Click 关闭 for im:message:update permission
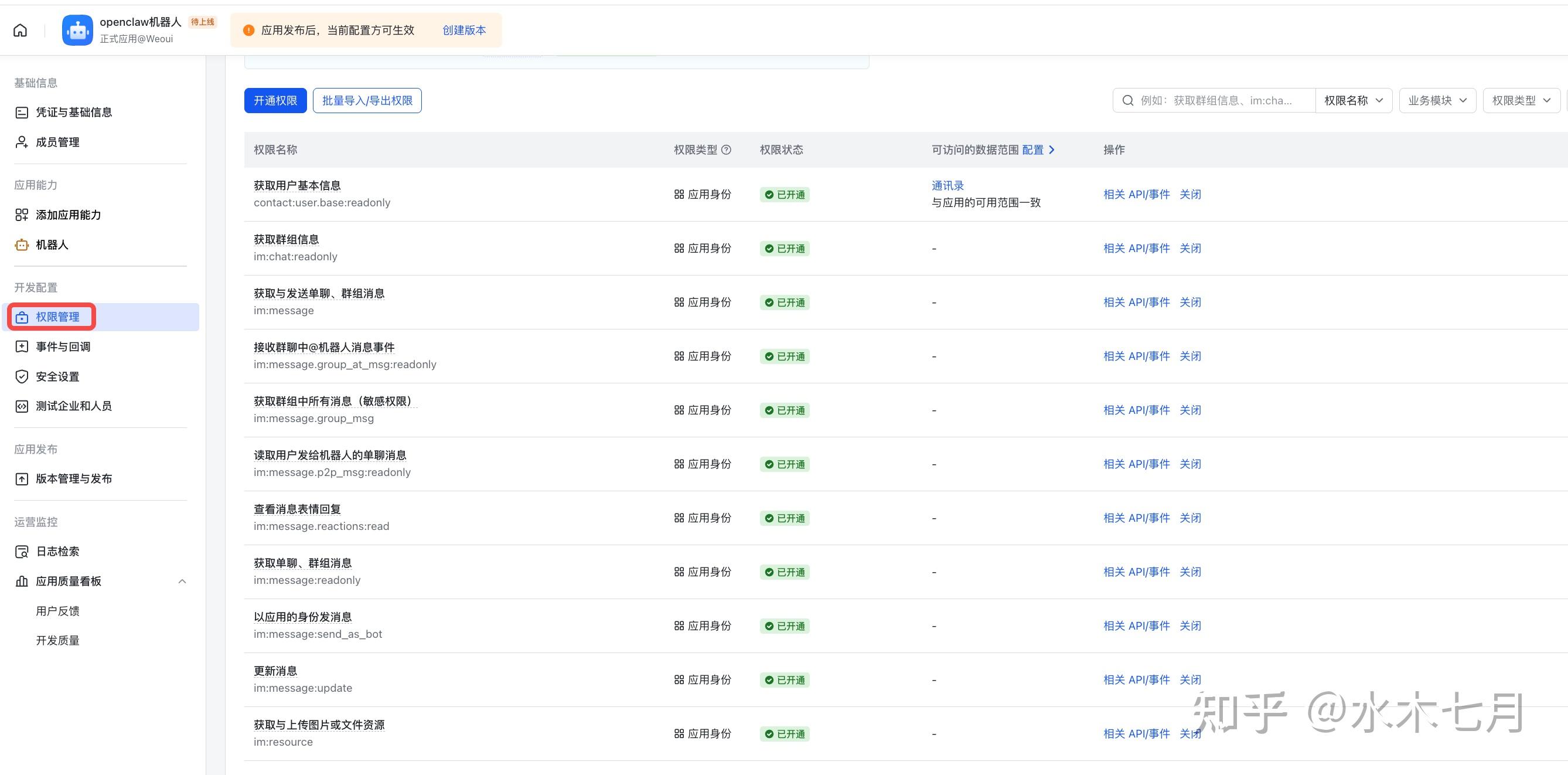The width and height of the screenshot is (1568, 775). point(1190,679)
